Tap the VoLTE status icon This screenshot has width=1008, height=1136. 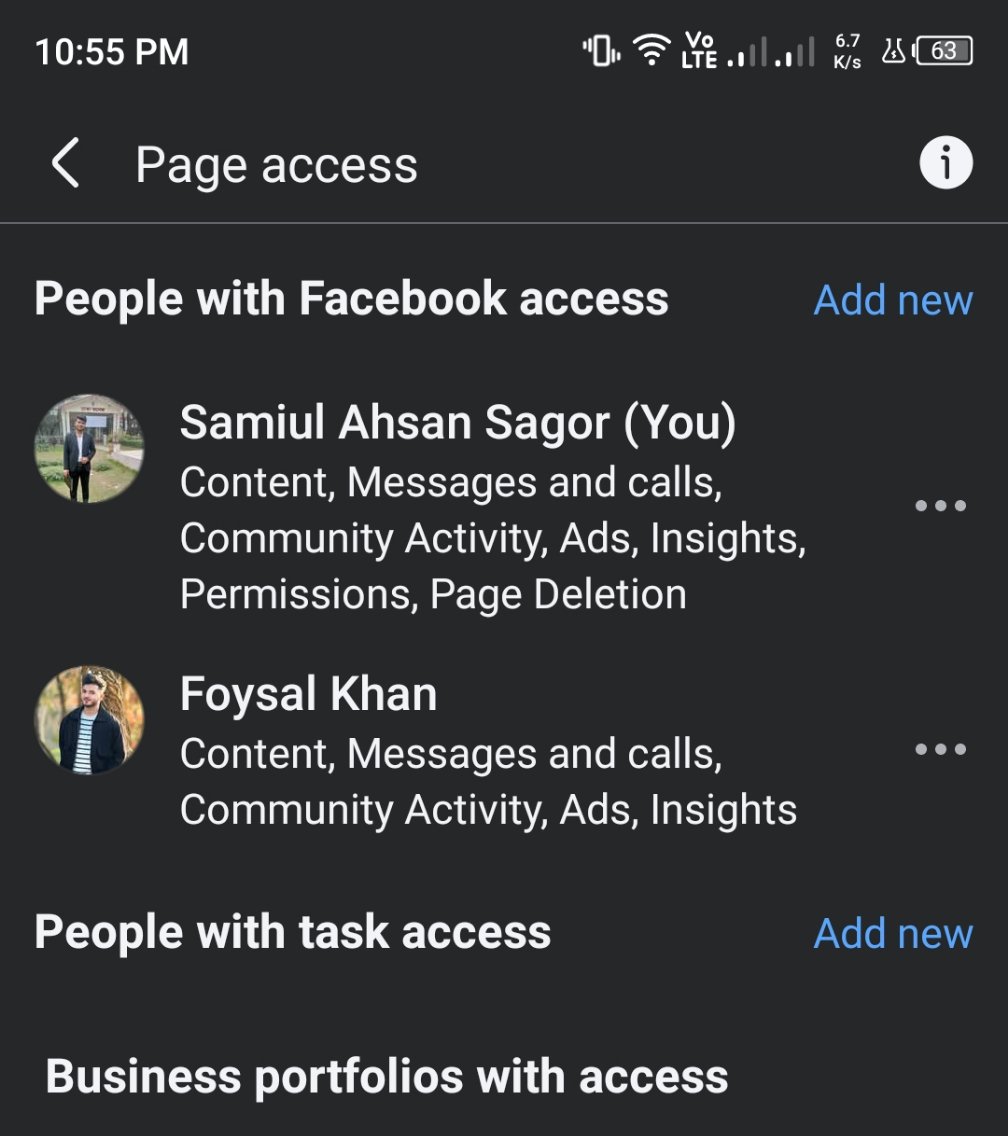click(700, 50)
